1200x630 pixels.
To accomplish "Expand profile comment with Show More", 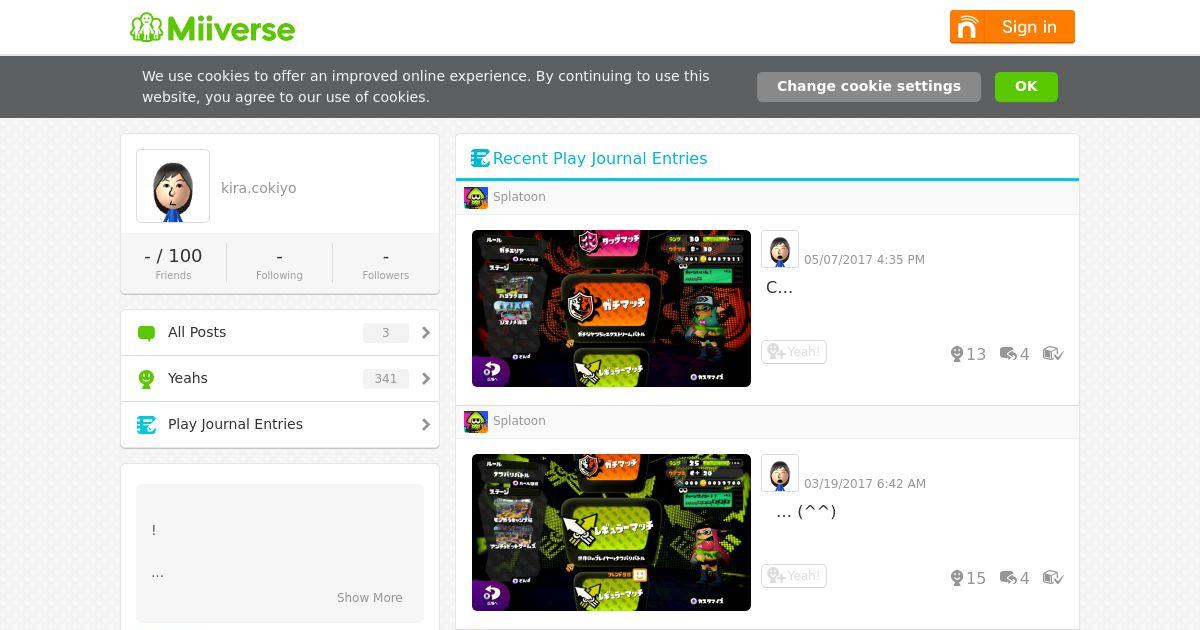I will point(370,598).
